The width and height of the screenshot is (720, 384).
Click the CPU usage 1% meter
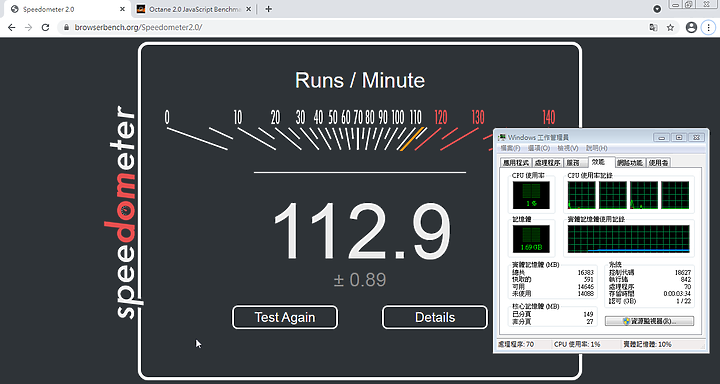pos(531,195)
